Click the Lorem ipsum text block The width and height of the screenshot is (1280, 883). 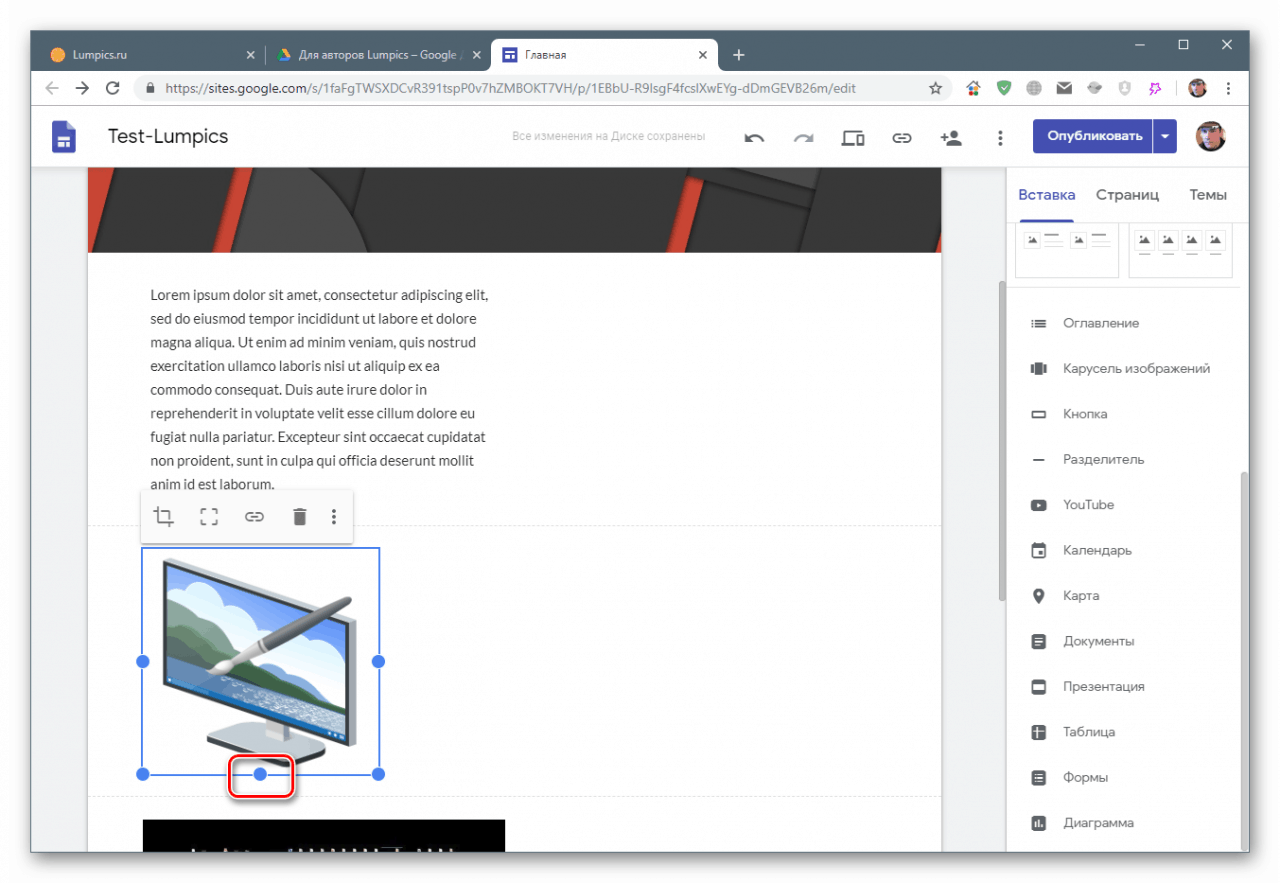[319, 390]
